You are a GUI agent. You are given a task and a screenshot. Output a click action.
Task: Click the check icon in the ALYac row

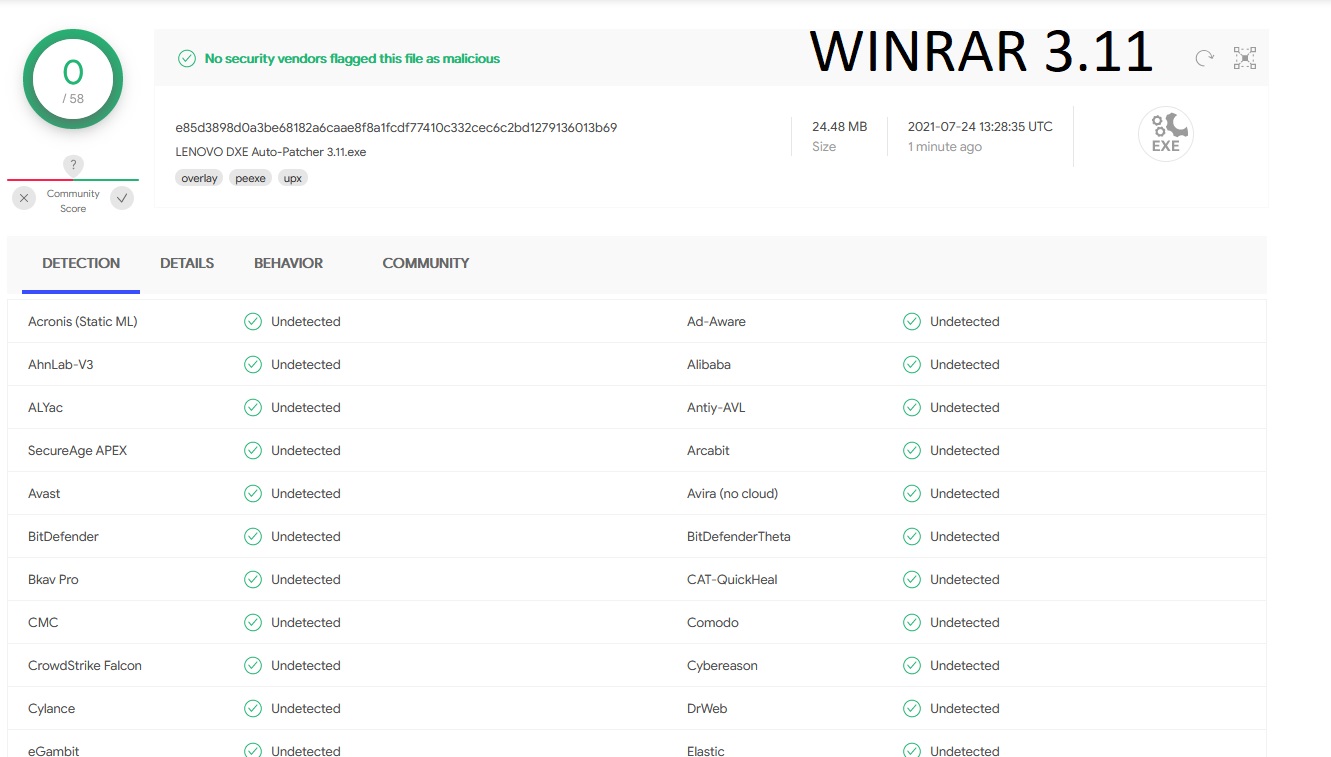pos(253,408)
